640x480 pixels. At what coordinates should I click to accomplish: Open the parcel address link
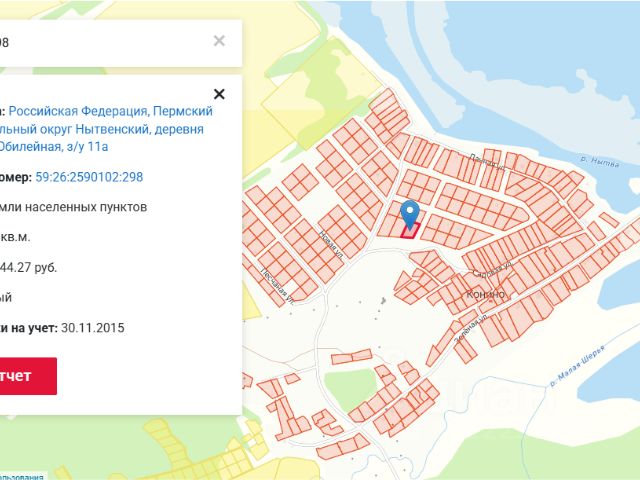coord(105,129)
